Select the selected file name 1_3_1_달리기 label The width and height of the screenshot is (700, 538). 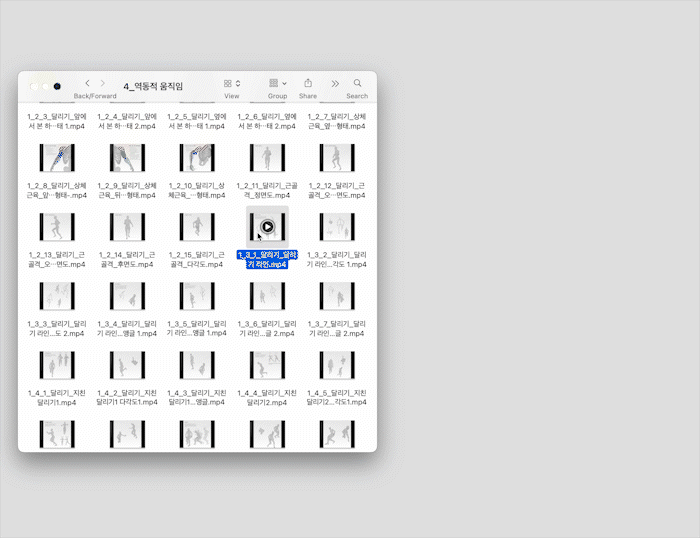pyautogui.click(x=267, y=260)
